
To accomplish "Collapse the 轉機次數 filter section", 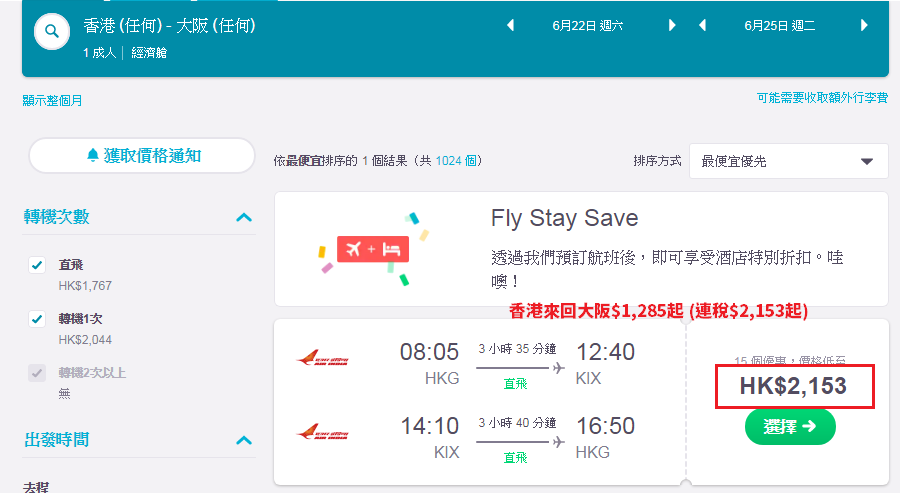I will 244,218.
